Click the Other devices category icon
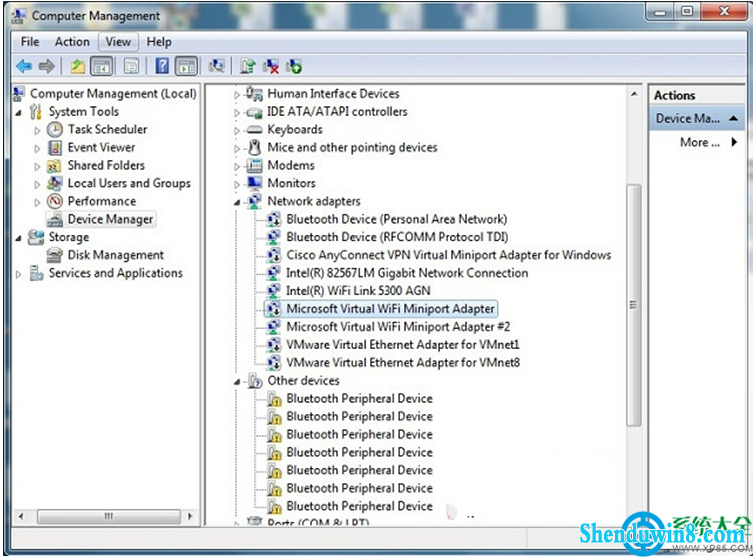755x559 pixels. tap(255, 381)
